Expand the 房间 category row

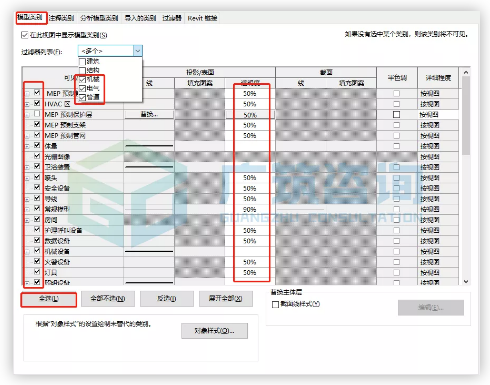(x=27, y=220)
